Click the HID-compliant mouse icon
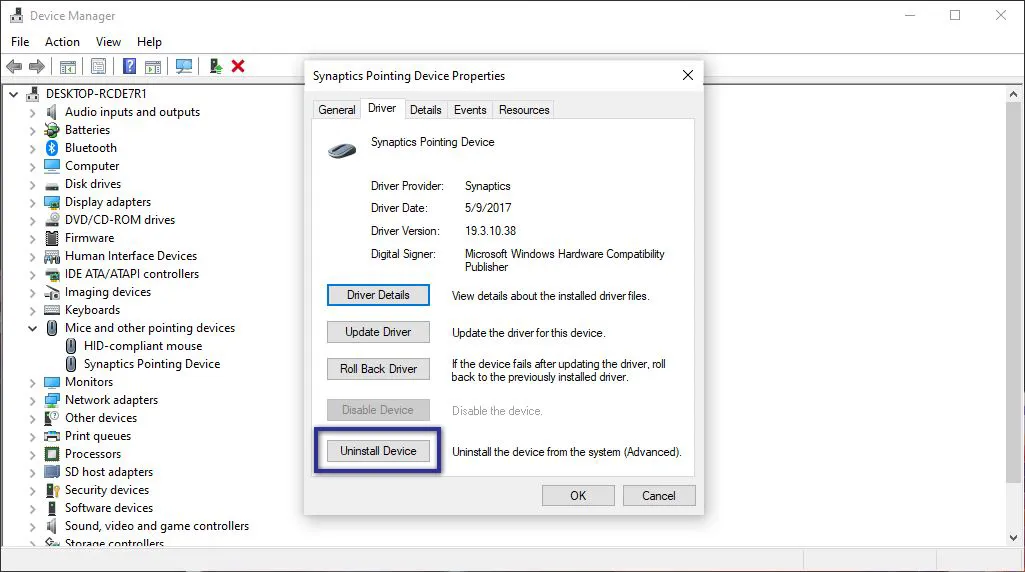 [71, 346]
